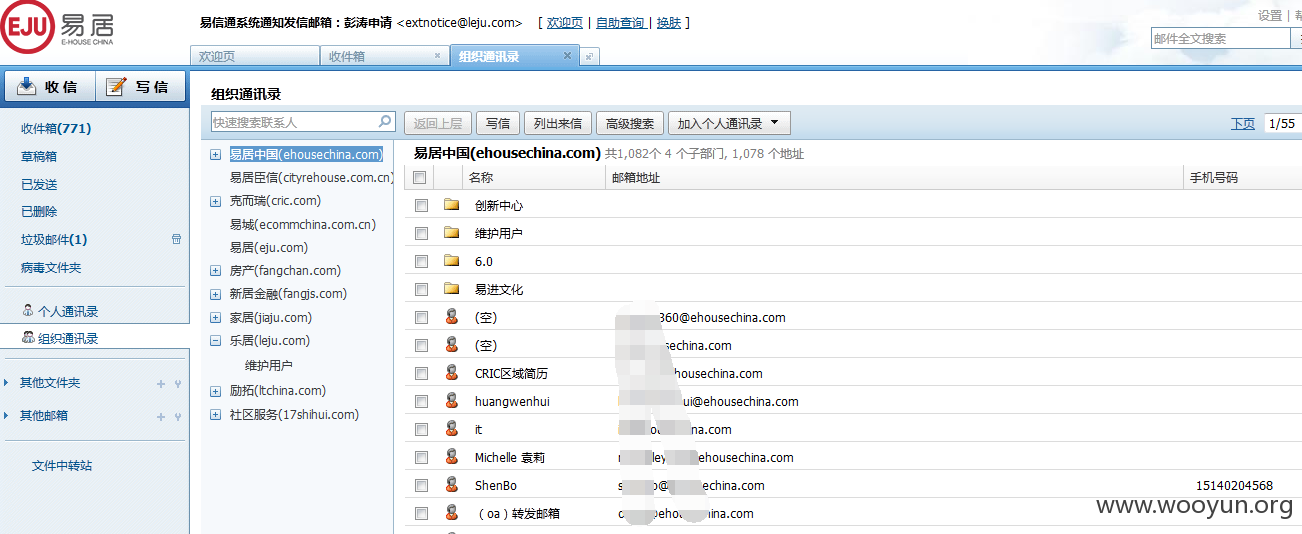1302x534 pixels.
Task: Click the contact icon for (oa)转发邮箱
Action: (x=452, y=513)
